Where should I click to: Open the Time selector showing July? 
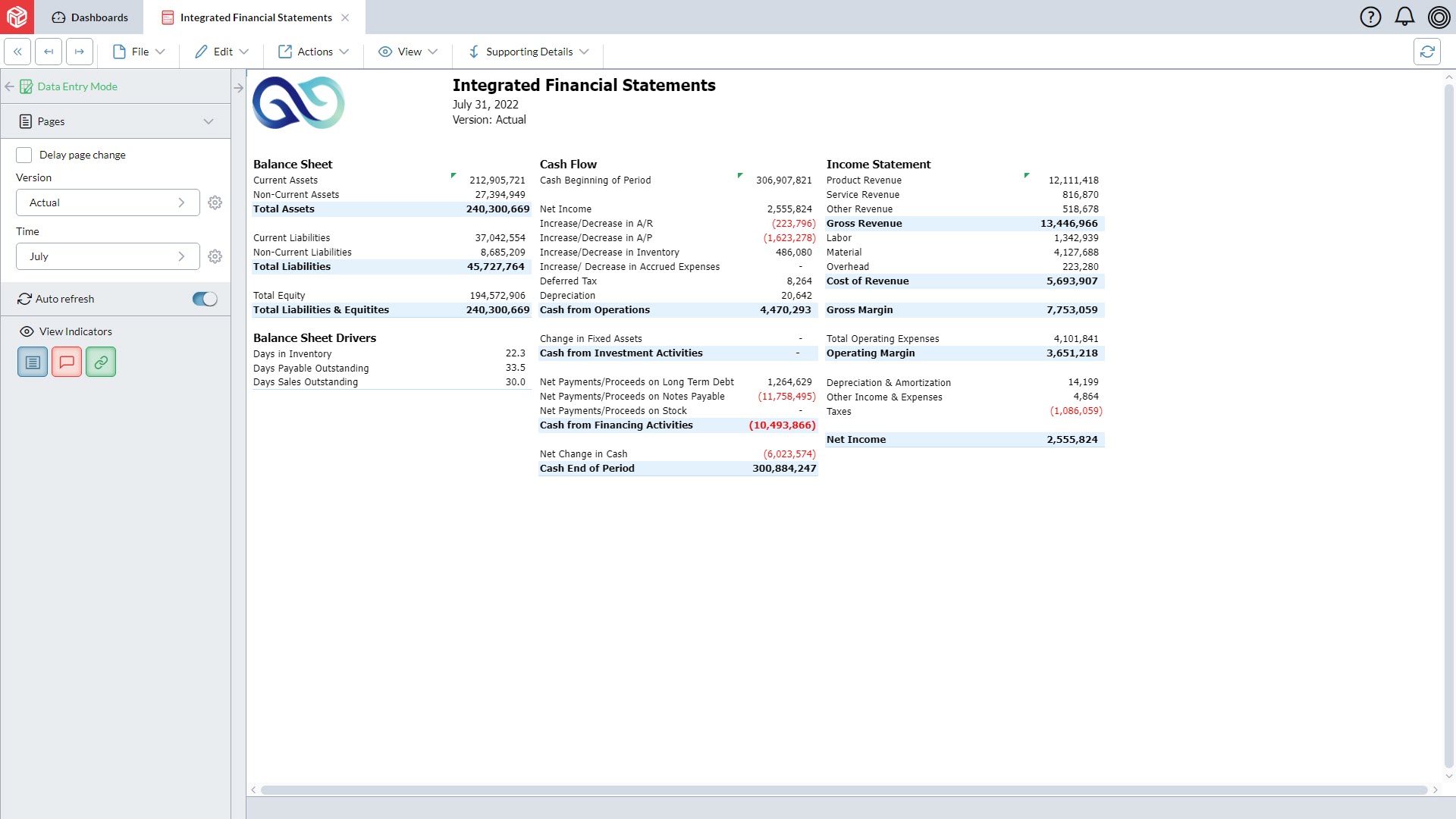click(x=108, y=256)
